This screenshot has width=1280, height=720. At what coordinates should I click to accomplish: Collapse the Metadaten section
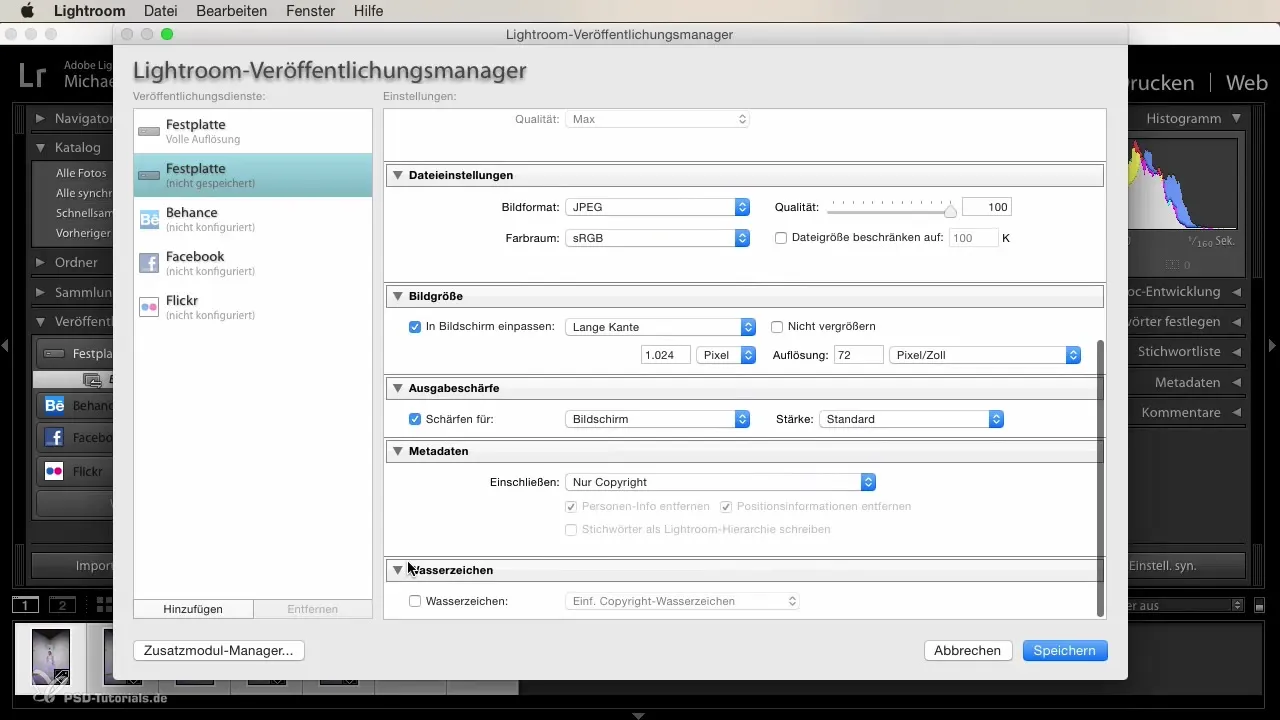tap(397, 451)
